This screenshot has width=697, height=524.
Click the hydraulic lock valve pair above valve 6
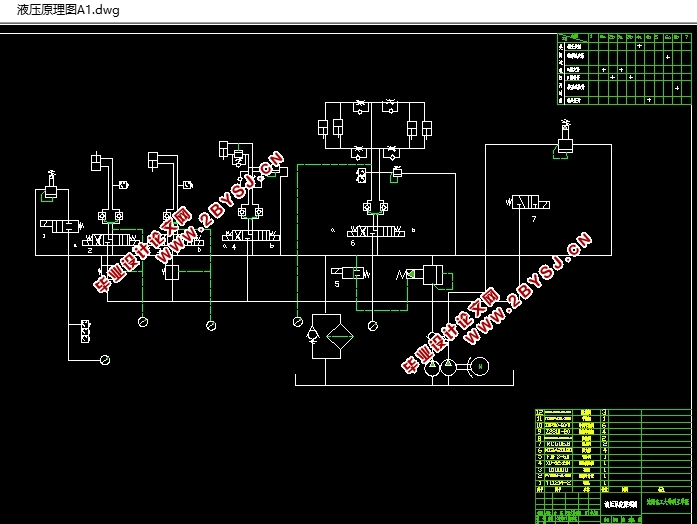tap(375, 207)
